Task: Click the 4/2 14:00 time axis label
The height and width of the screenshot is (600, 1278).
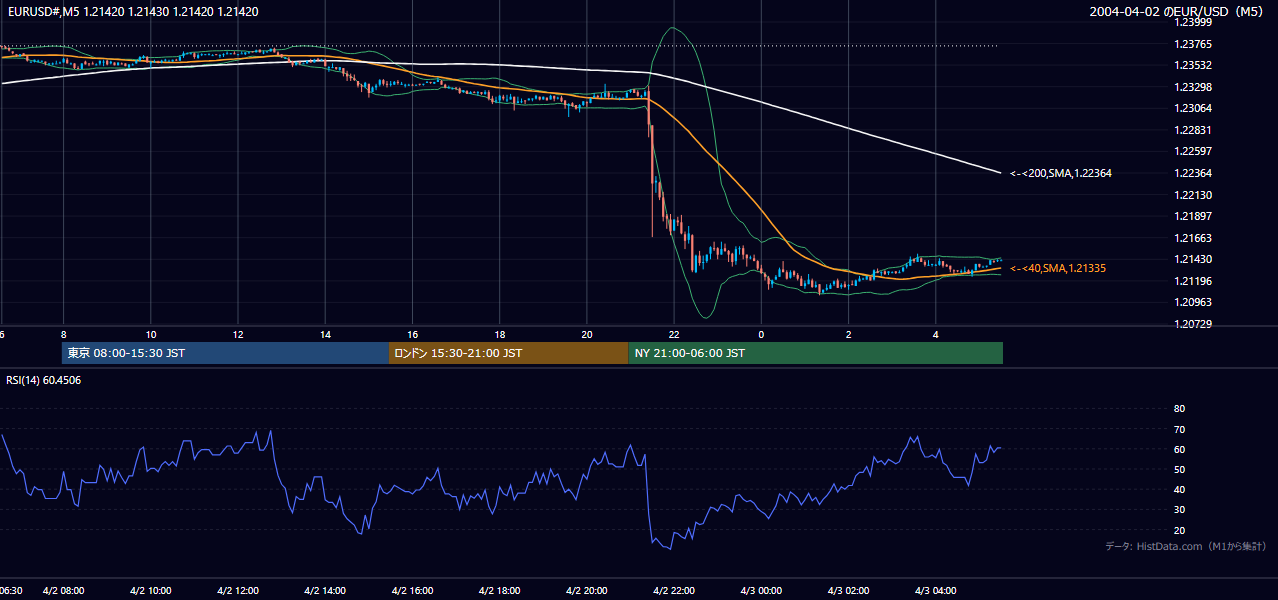Action: (325, 591)
